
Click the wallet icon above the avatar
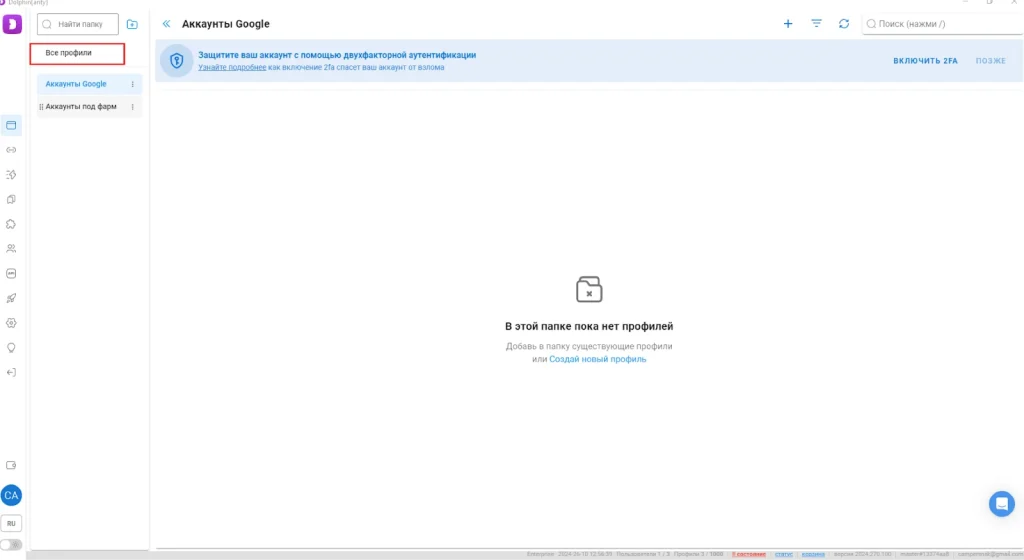point(11,465)
